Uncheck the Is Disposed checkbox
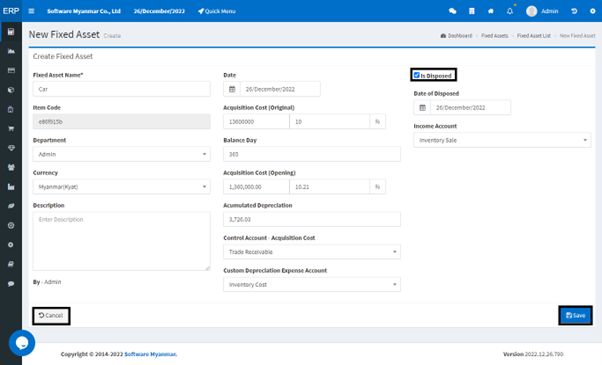The width and height of the screenshot is (602, 365). pos(417,75)
